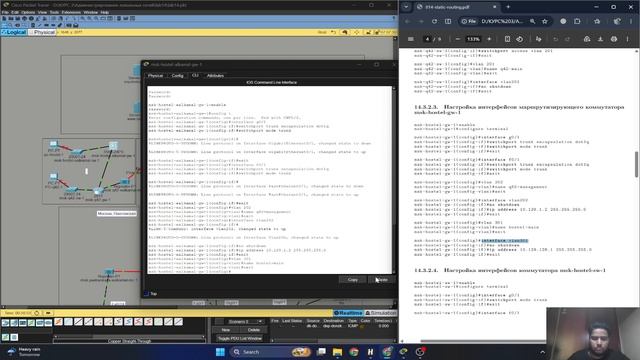This screenshot has height=360, width=640.
Task: Print the PDF with printer icon
Action: pos(614,39)
